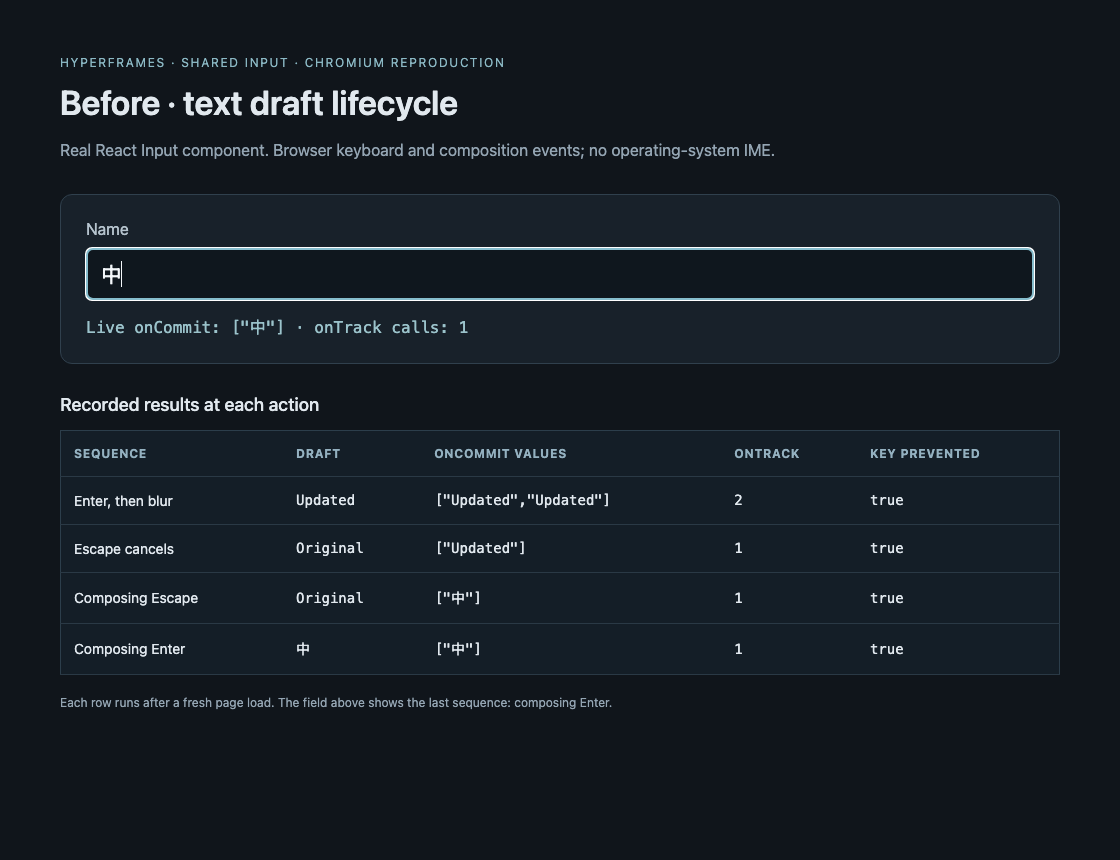Viewport: 1120px width, 860px height.
Task: Select the 'Composing Enter' row label
Action: click(129, 649)
